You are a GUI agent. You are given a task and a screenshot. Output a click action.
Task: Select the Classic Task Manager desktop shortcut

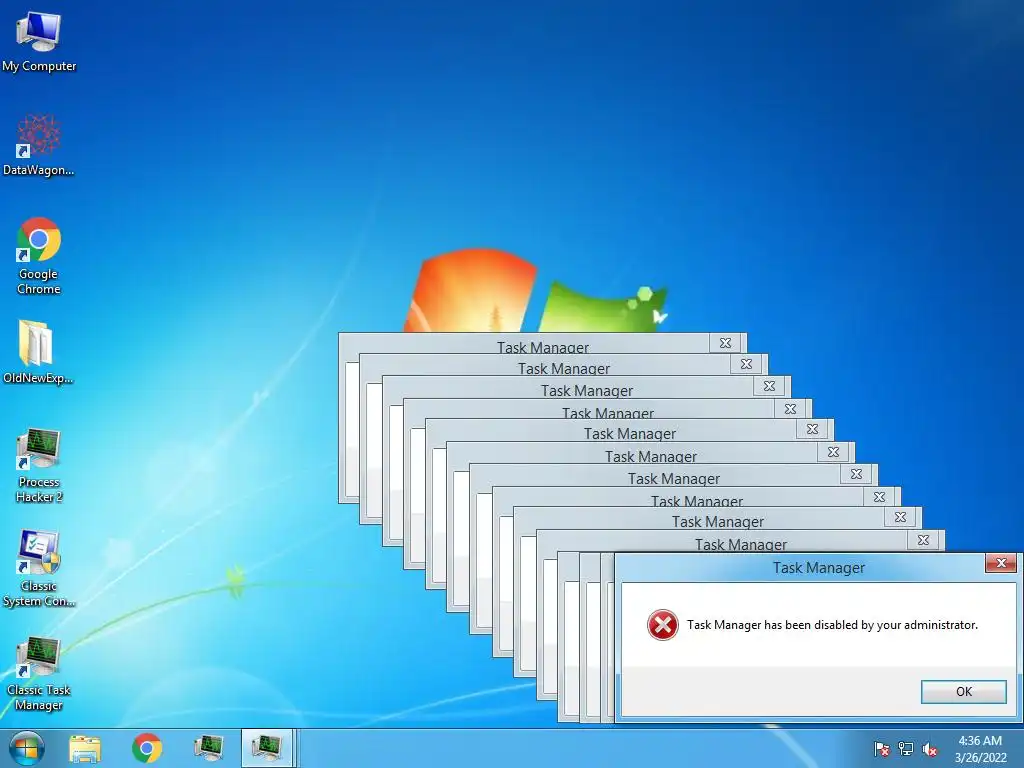(39, 674)
